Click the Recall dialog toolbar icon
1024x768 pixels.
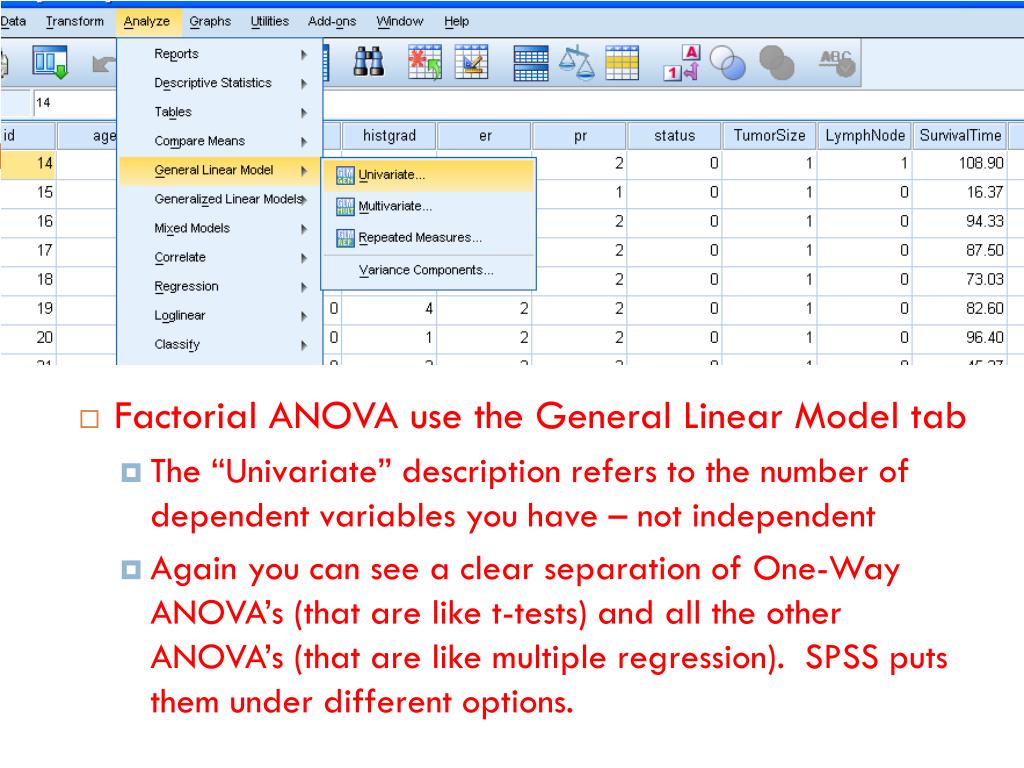(50, 63)
